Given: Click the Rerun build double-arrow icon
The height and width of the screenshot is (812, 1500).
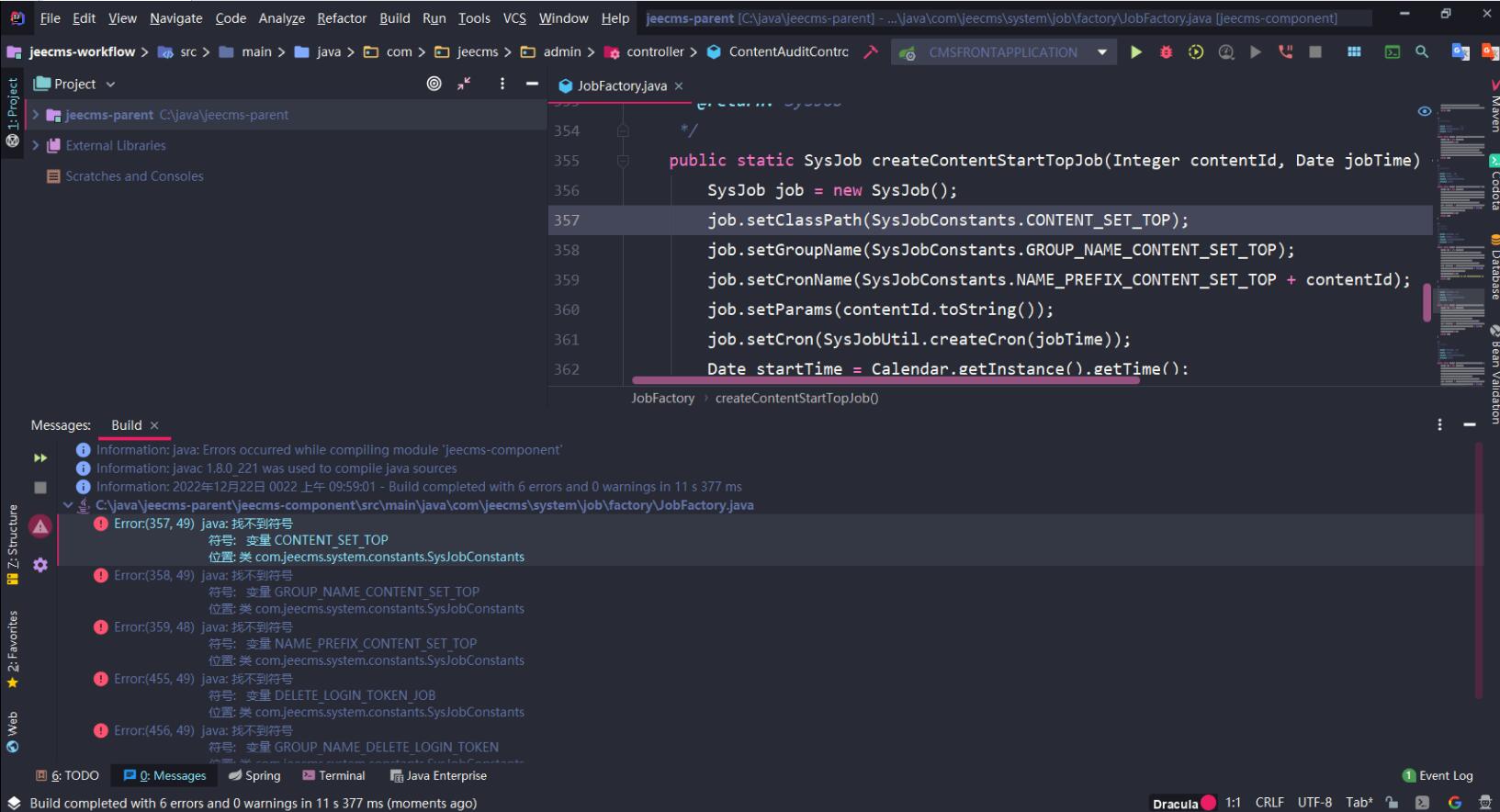Looking at the screenshot, I should click(40, 457).
